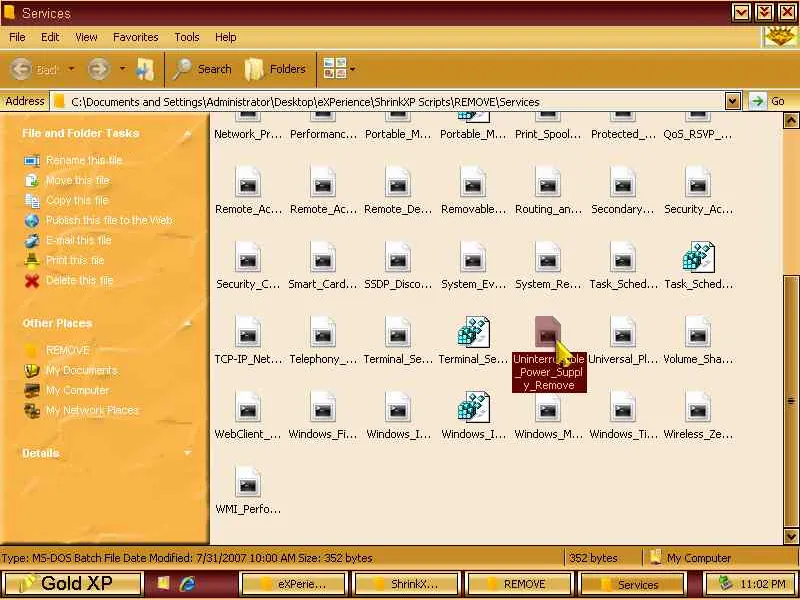Viewport: 800px width, 600px height.
Task: Click Print this file link
Action: click(x=75, y=260)
